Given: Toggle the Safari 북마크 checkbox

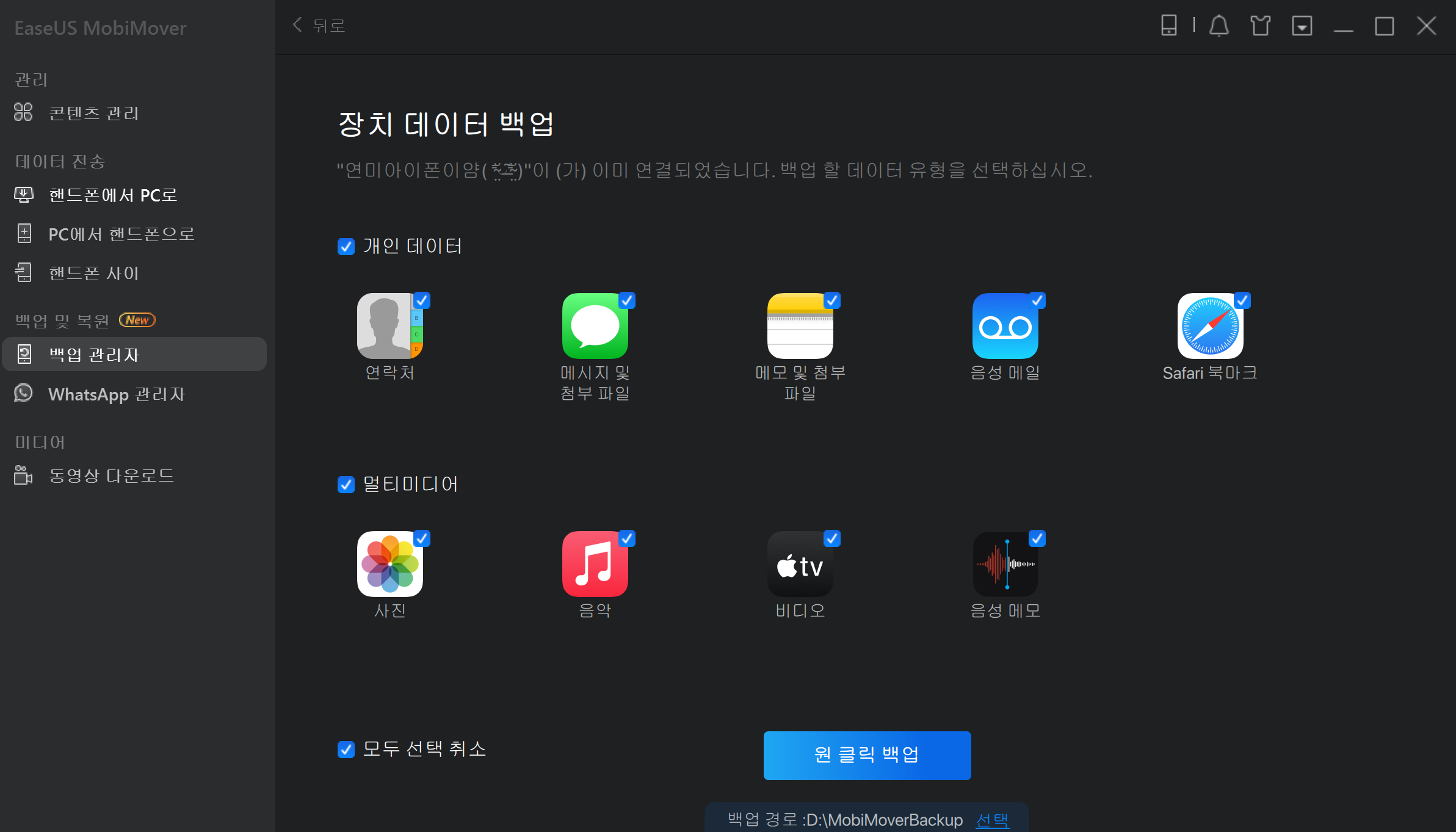Looking at the screenshot, I should coord(1242,300).
